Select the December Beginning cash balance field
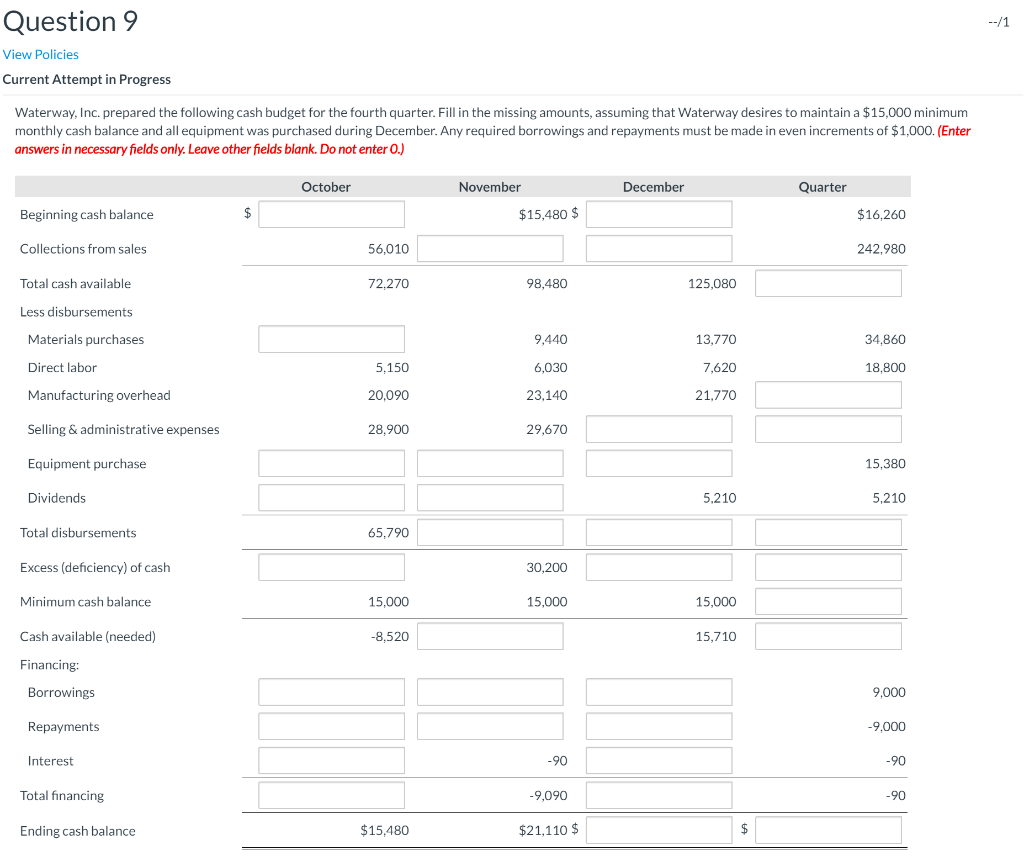The height and width of the screenshot is (861, 1024). click(658, 214)
